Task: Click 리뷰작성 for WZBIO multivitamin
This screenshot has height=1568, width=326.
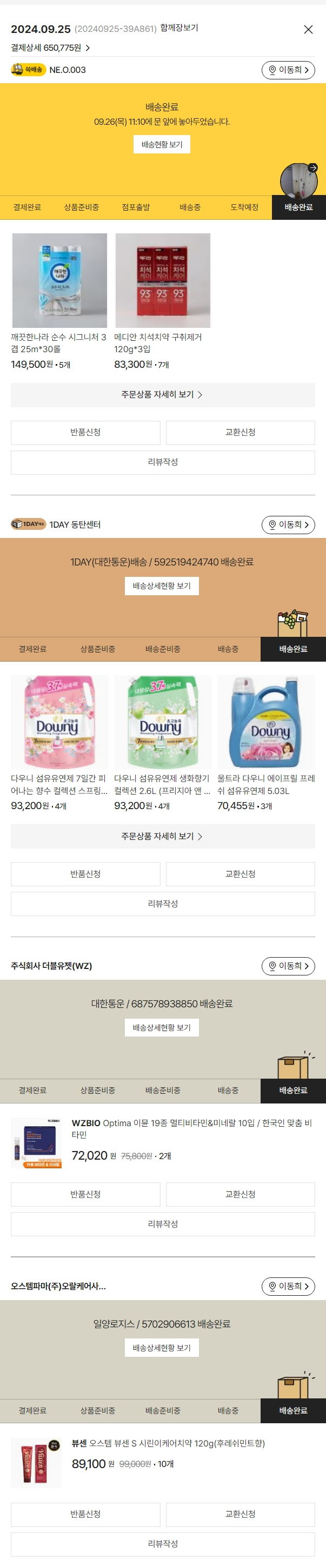Action: 163,1224
